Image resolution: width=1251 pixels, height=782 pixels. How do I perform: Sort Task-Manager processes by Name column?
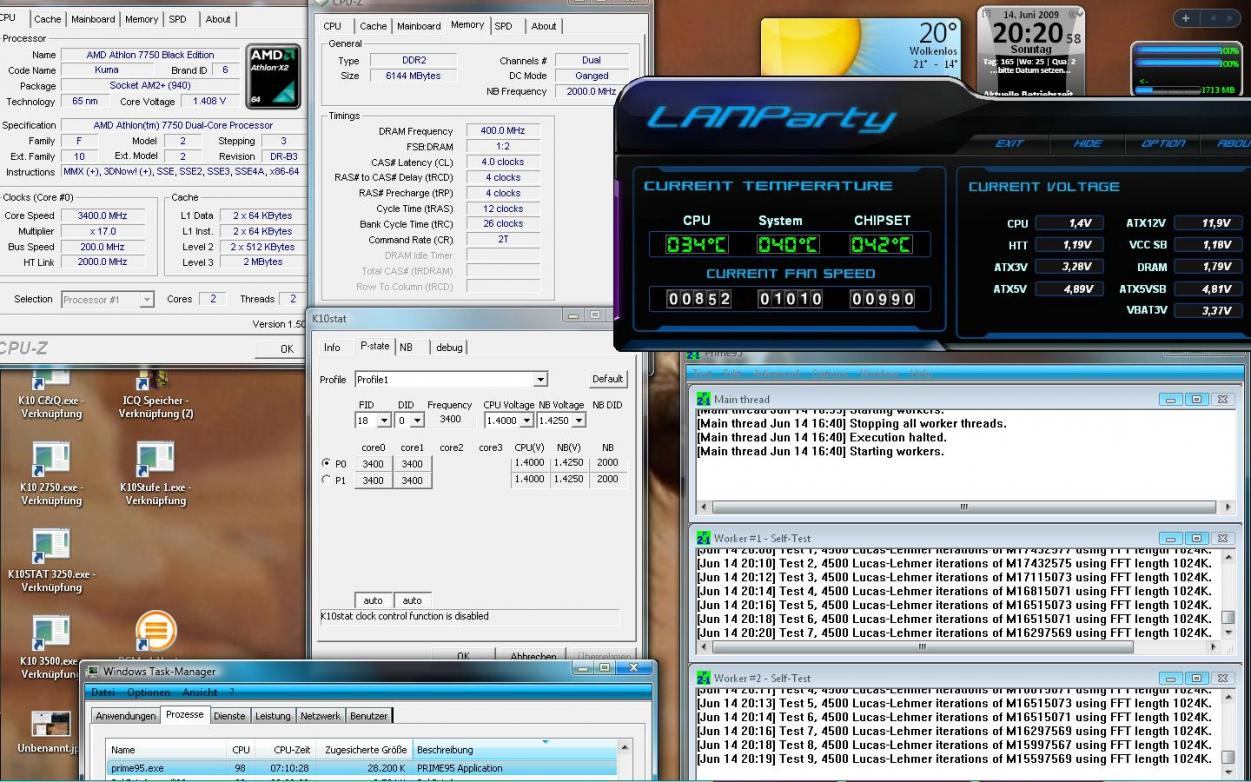pos(166,749)
